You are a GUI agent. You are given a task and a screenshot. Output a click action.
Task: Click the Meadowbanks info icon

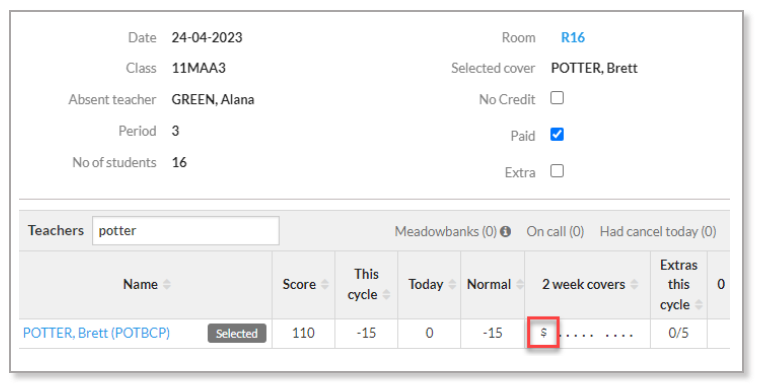(506, 232)
